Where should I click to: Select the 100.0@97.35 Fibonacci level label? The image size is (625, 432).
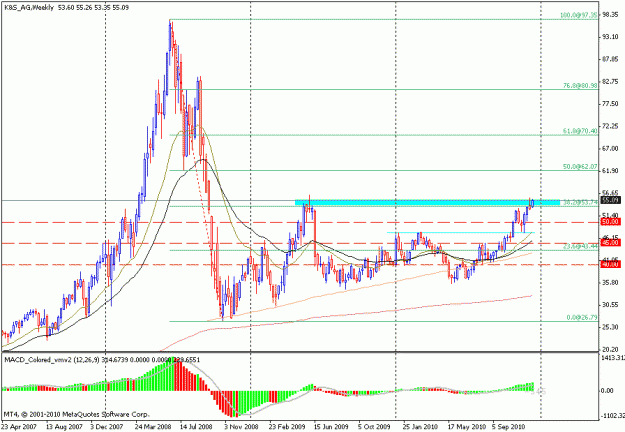click(x=578, y=15)
